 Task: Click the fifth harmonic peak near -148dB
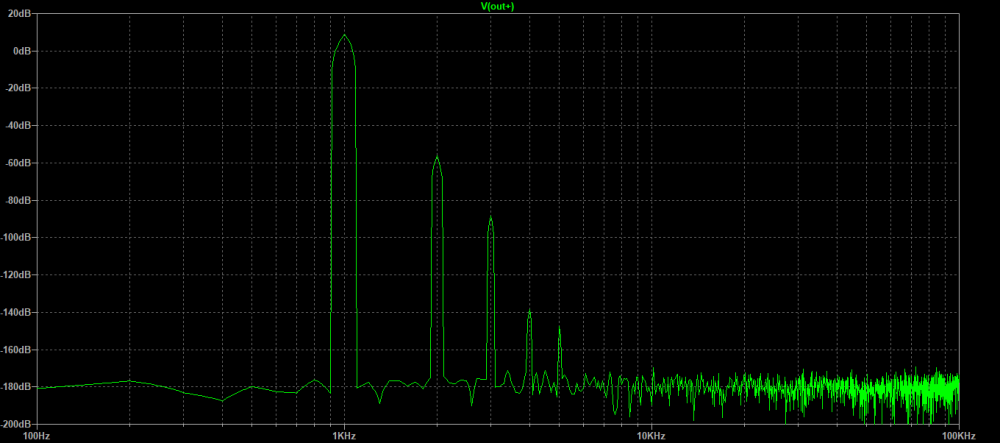pyautogui.click(x=559, y=327)
